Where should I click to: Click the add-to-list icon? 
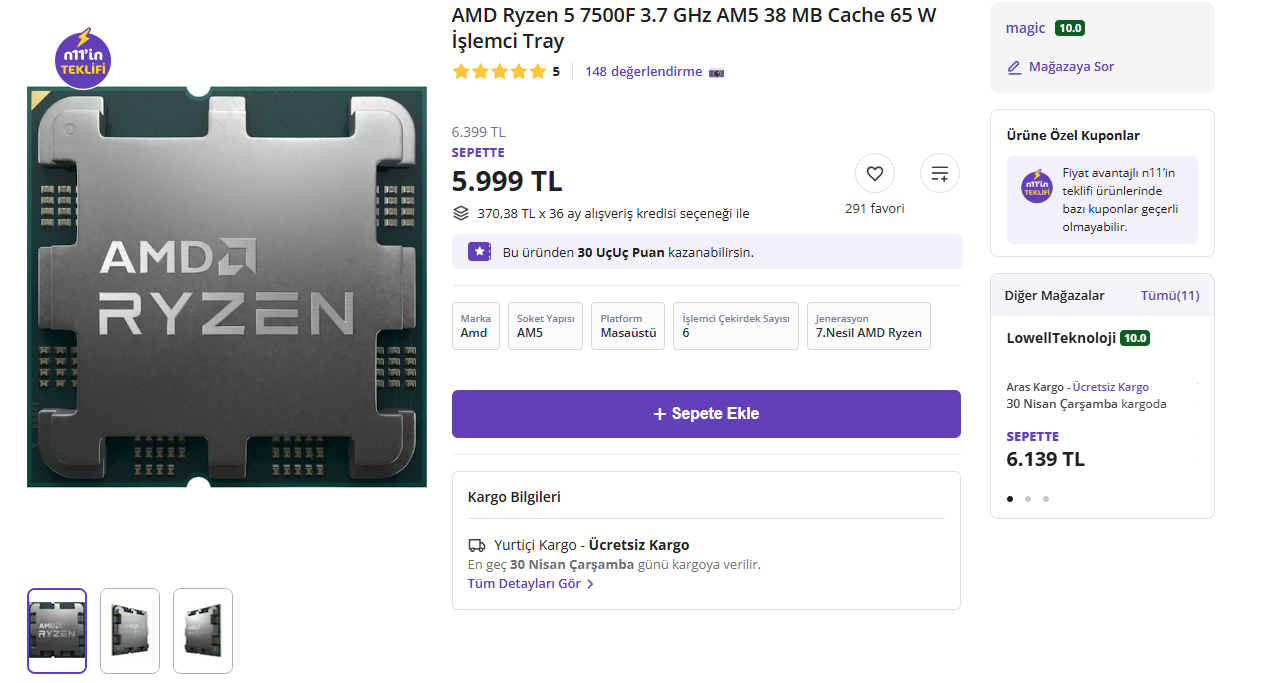tap(939, 174)
